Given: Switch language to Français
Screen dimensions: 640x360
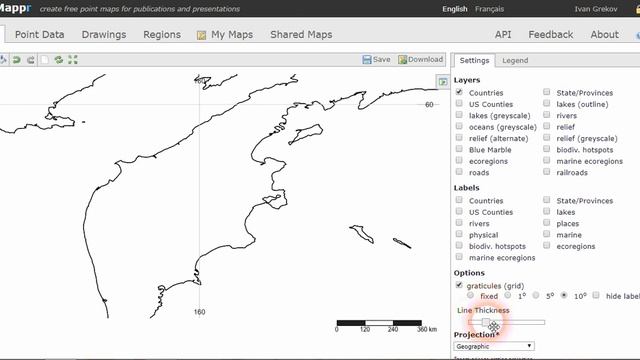Looking at the screenshot, I should point(489,9).
